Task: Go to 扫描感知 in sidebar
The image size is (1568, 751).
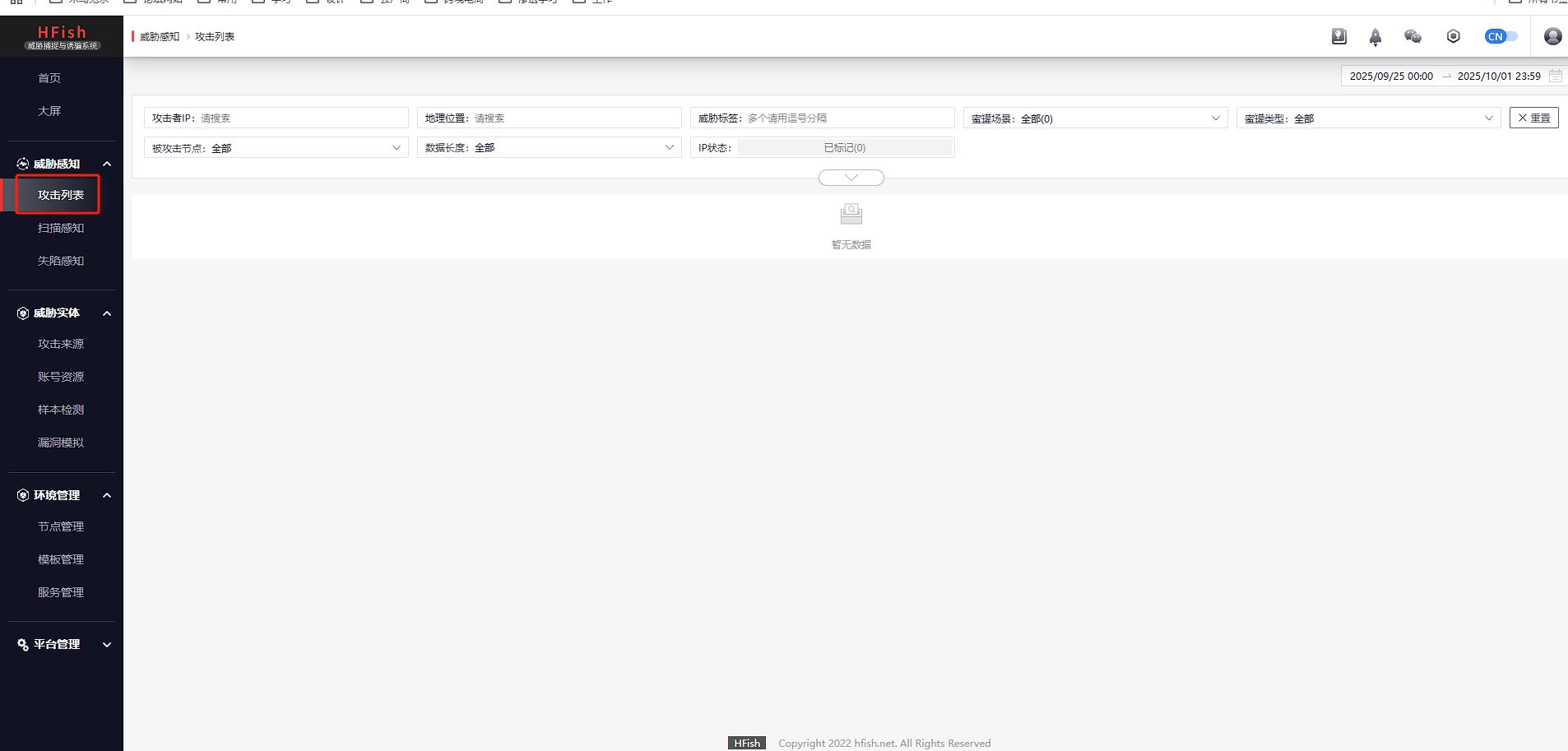Action: click(x=61, y=228)
